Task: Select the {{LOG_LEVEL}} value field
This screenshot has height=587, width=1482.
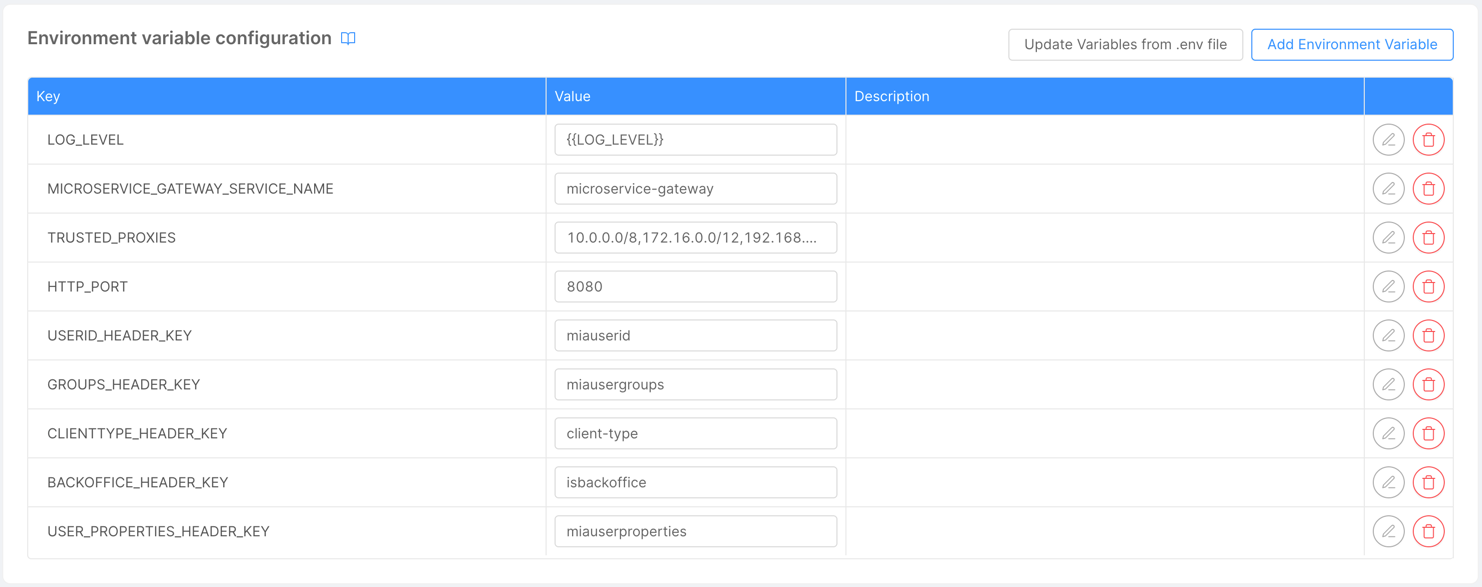Action: coord(696,139)
